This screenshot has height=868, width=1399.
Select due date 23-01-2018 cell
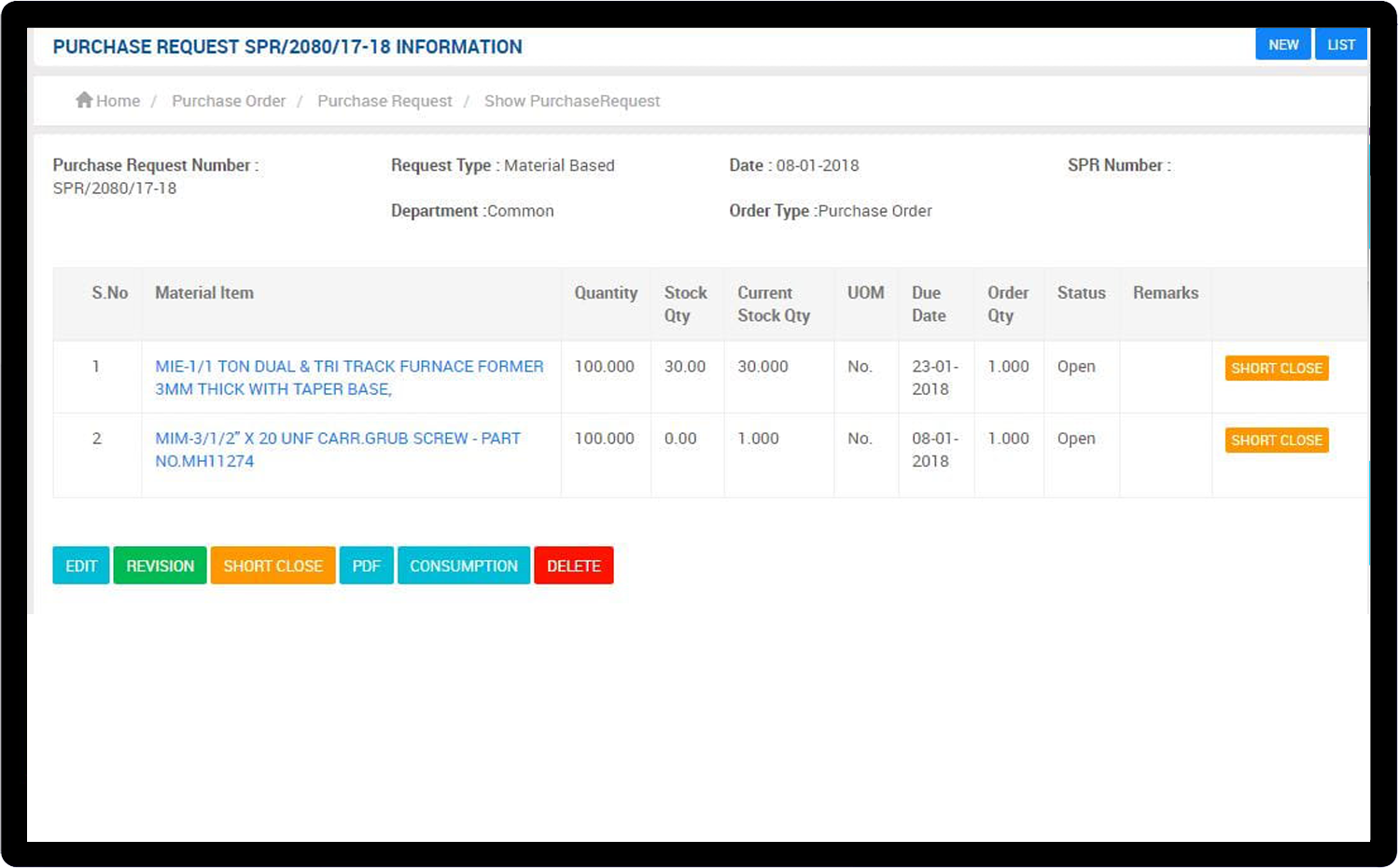tap(935, 378)
